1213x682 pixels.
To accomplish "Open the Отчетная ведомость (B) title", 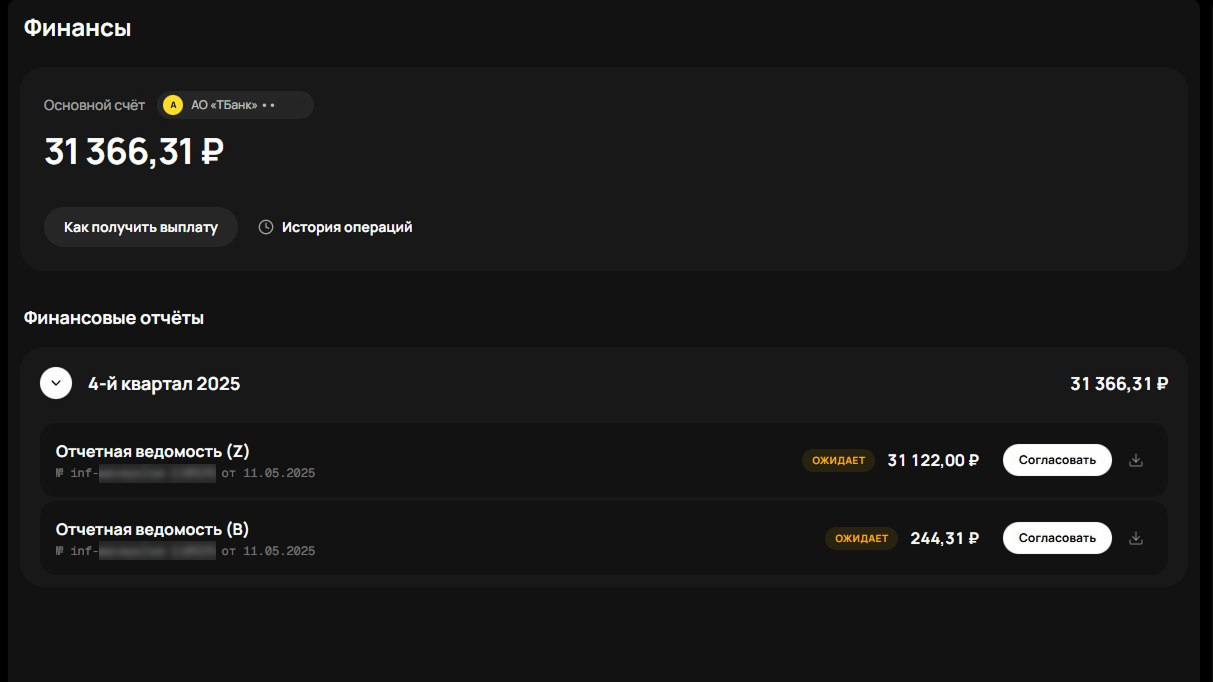I will [x=152, y=529].
